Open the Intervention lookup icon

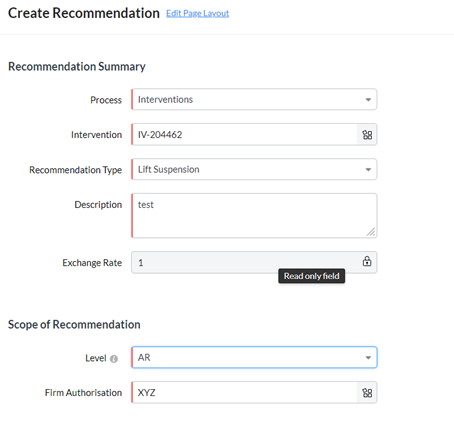click(x=367, y=135)
